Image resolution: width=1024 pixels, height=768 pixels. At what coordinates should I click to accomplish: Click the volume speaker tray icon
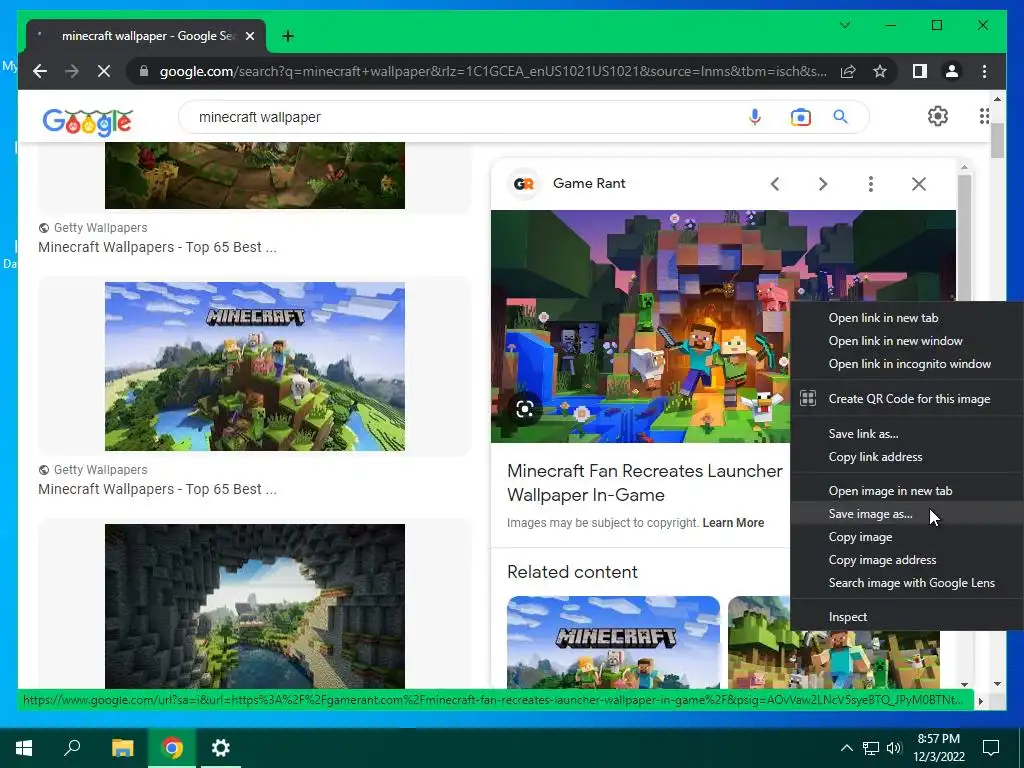(x=894, y=748)
